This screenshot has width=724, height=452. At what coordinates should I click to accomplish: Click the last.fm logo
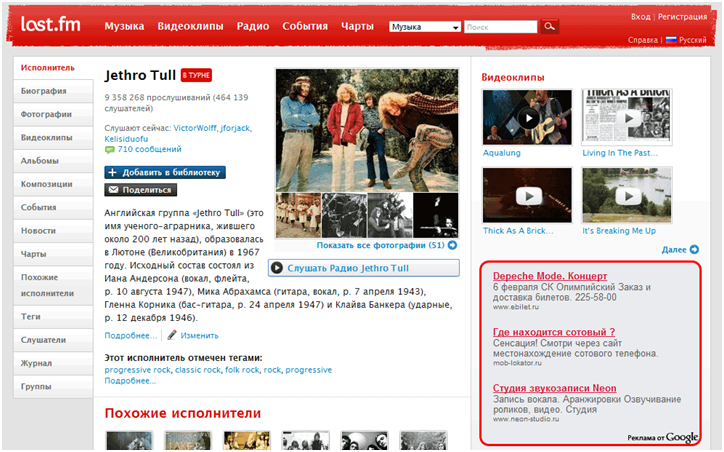pyautogui.click(x=50, y=24)
